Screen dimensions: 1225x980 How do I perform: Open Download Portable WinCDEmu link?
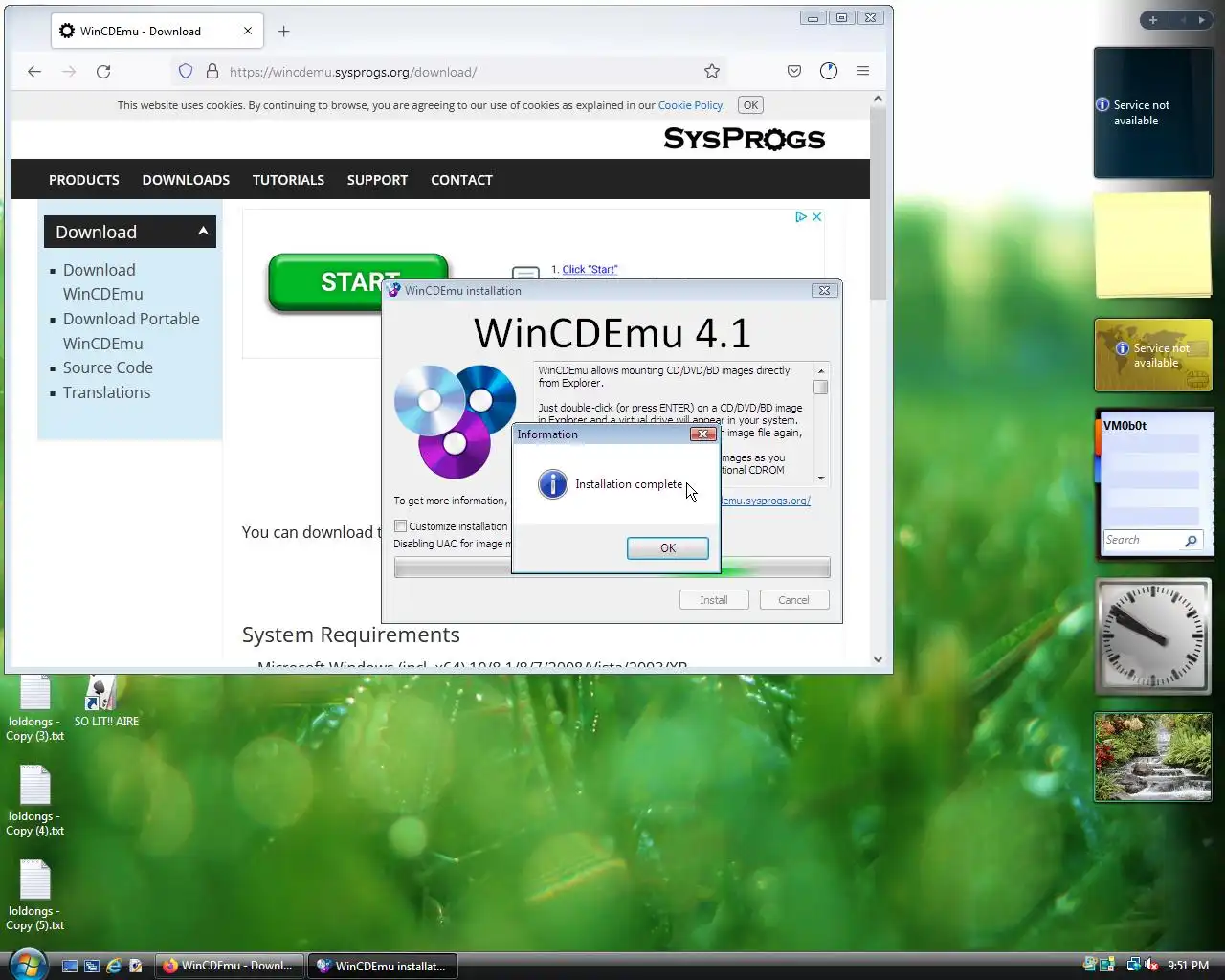[x=131, y=331]
